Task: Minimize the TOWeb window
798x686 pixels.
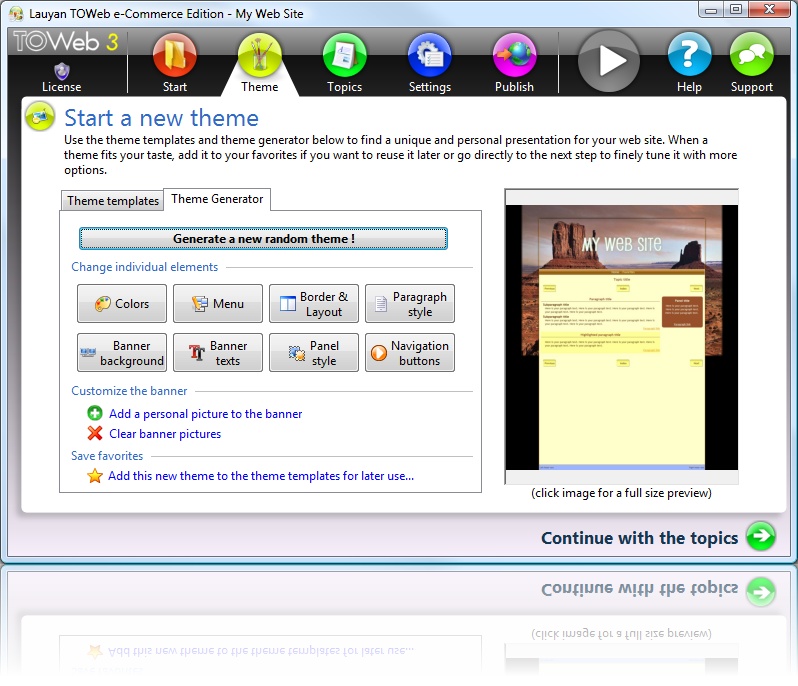Action: pos(711,10)
